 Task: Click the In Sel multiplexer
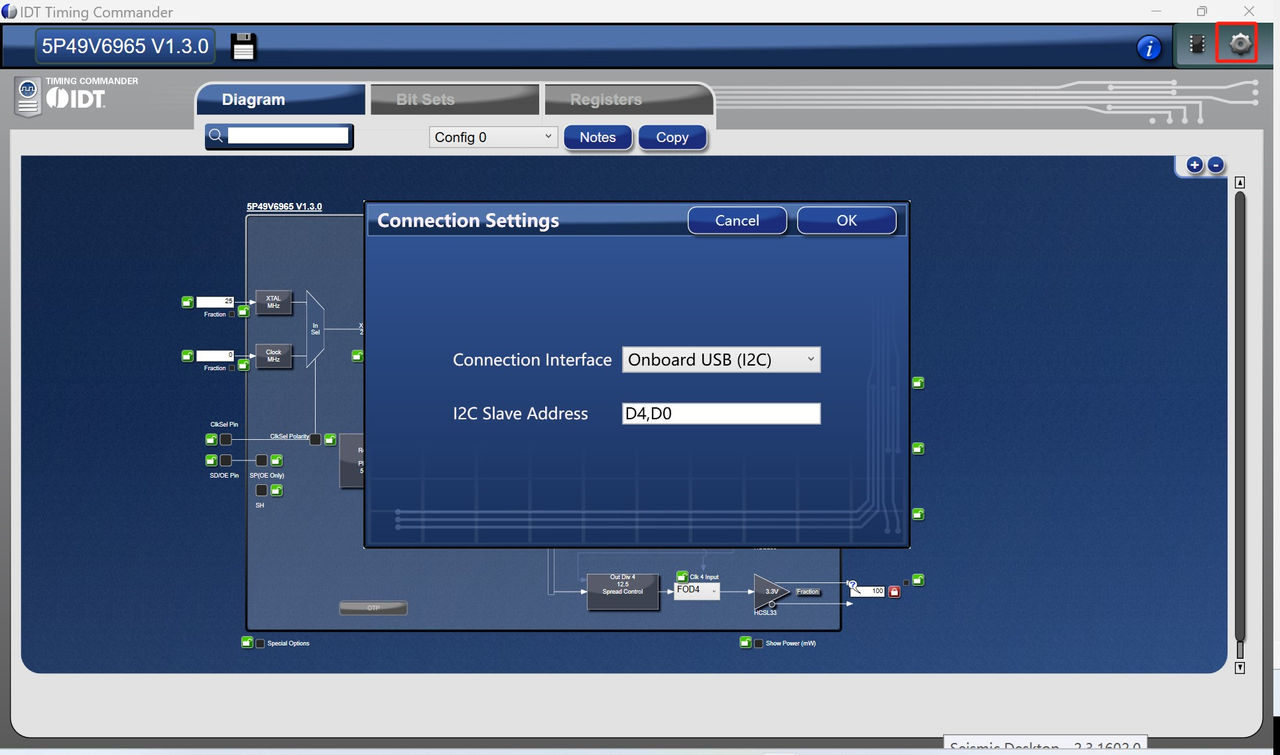315,329
